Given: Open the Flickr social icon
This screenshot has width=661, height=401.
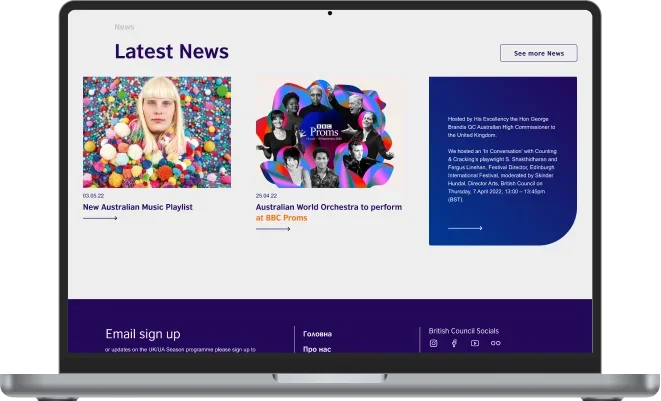Looking at the screenshot, I should 495,343.
